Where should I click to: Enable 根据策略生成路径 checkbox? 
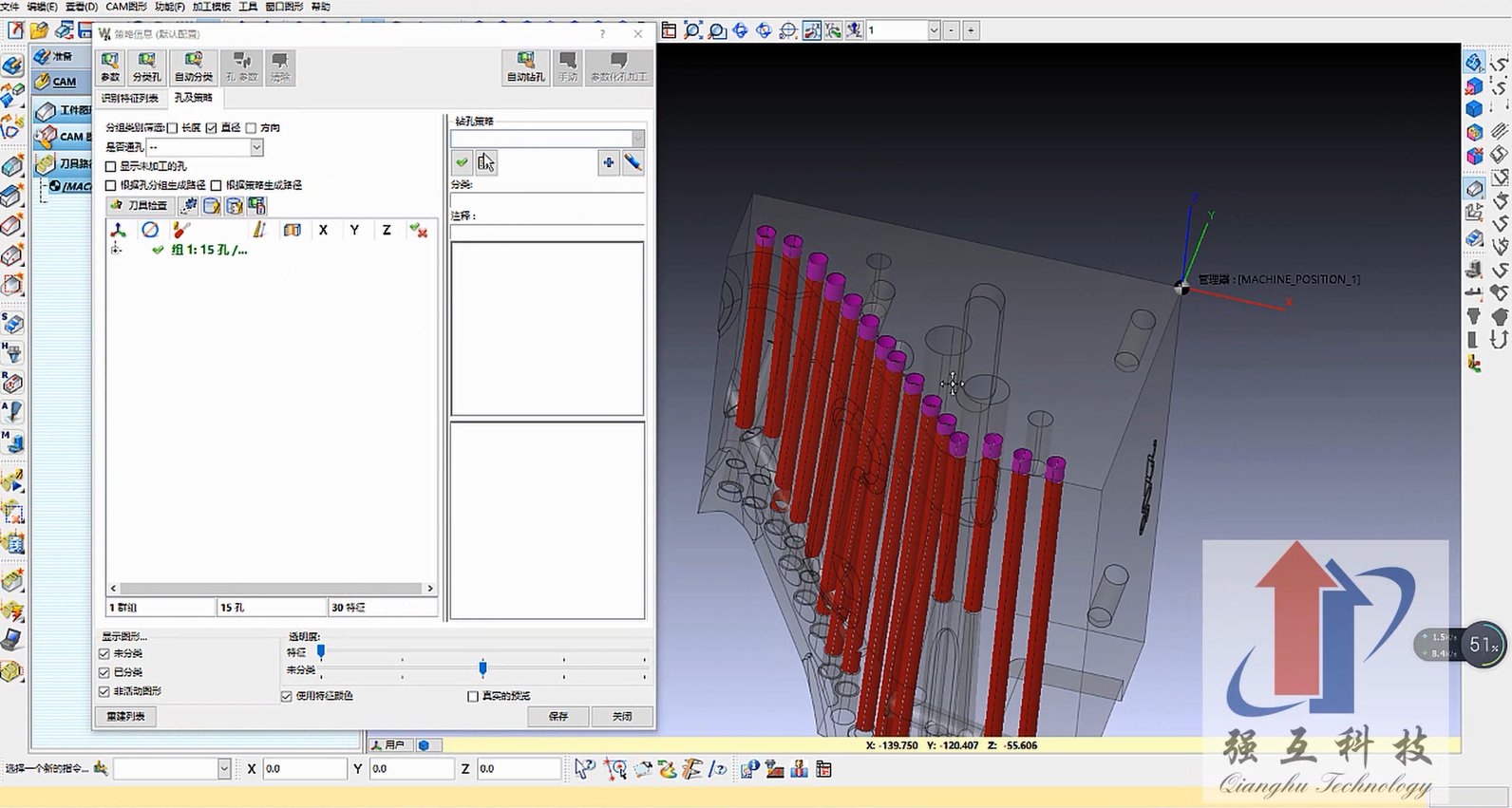coord(217,185)
